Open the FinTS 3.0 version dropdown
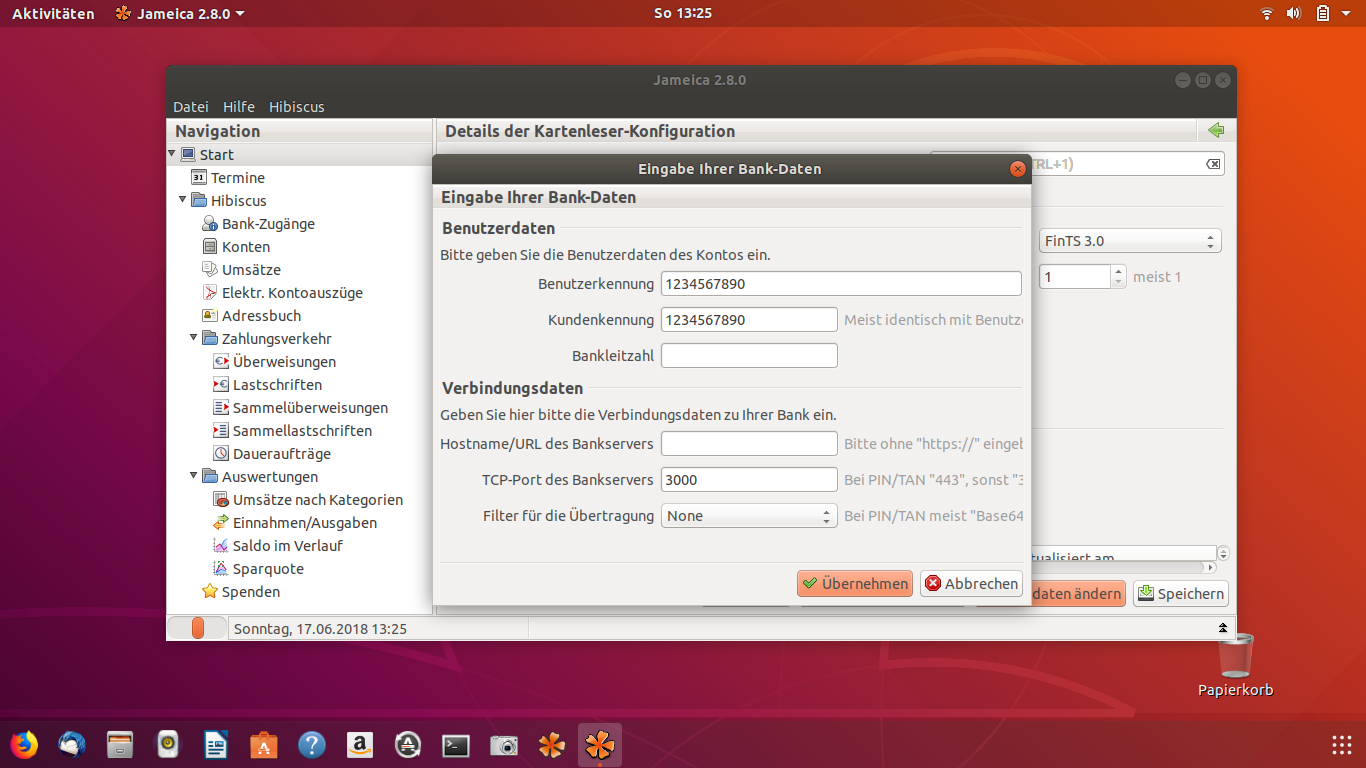1366x768 pixels. click(x=1130, y=241)
